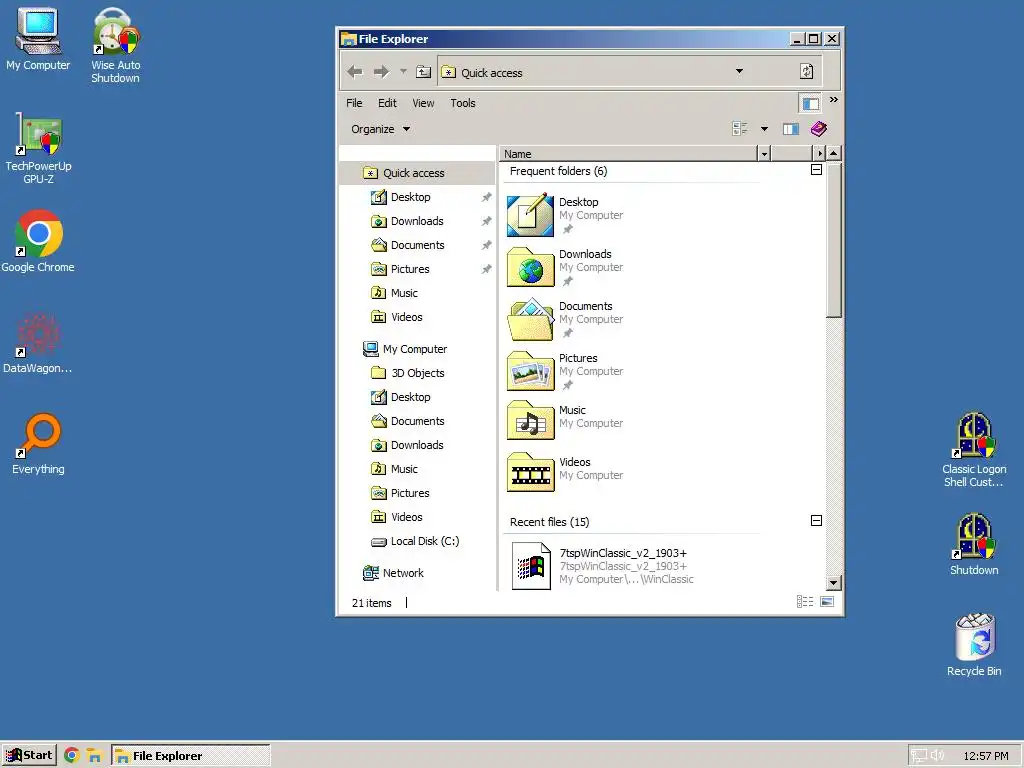Select 3D Objects in the tree
Image resolution: width=1024 pixels, height=768 pixels.
[417, 374]
